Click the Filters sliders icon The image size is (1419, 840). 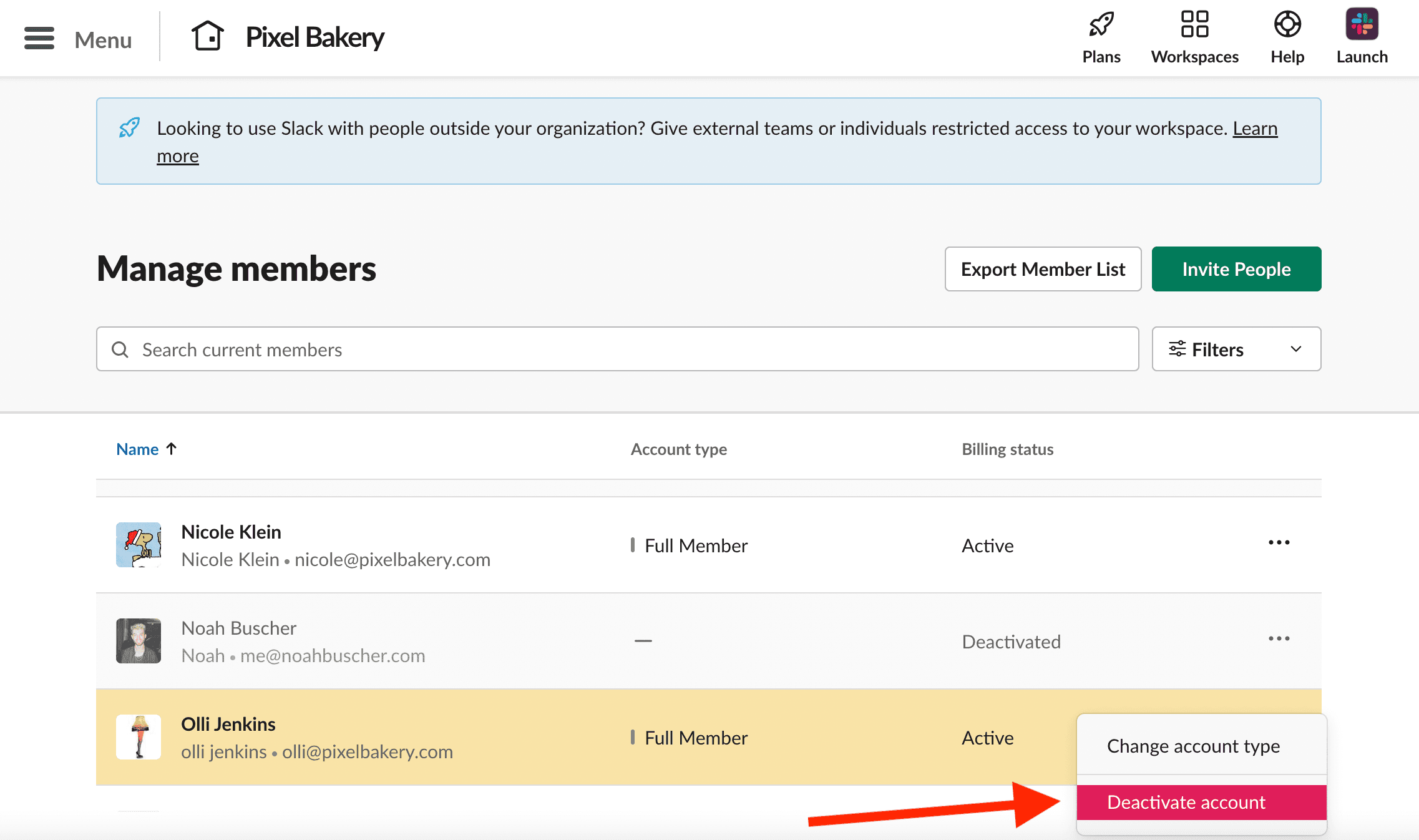(x=1177, y=349)
